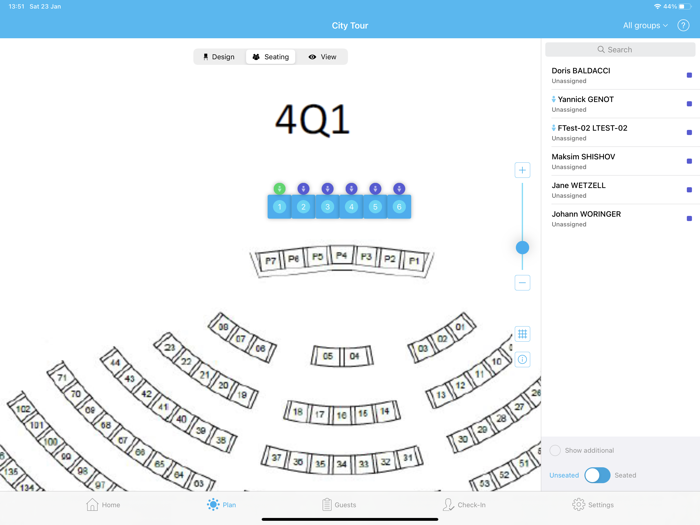Click seat 04 on the plan
Viewport: 700px width, 525px height.
point(354,356)
